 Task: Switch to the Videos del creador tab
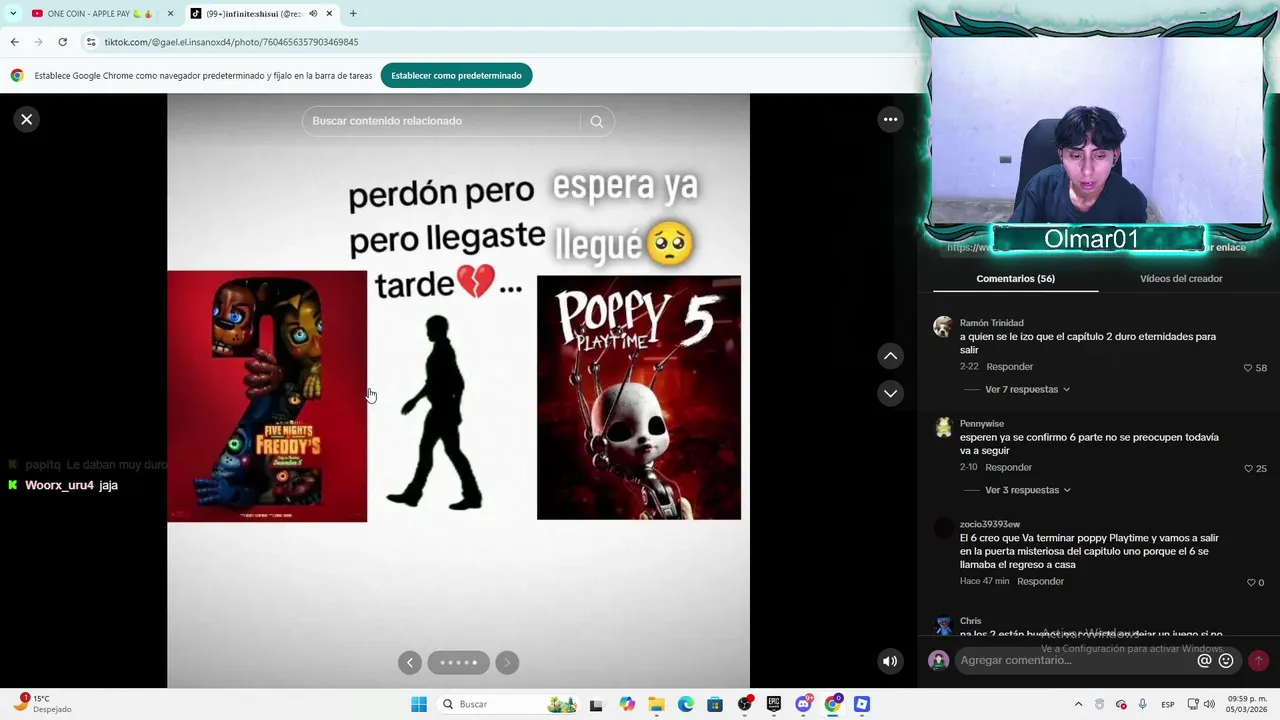1181,279
